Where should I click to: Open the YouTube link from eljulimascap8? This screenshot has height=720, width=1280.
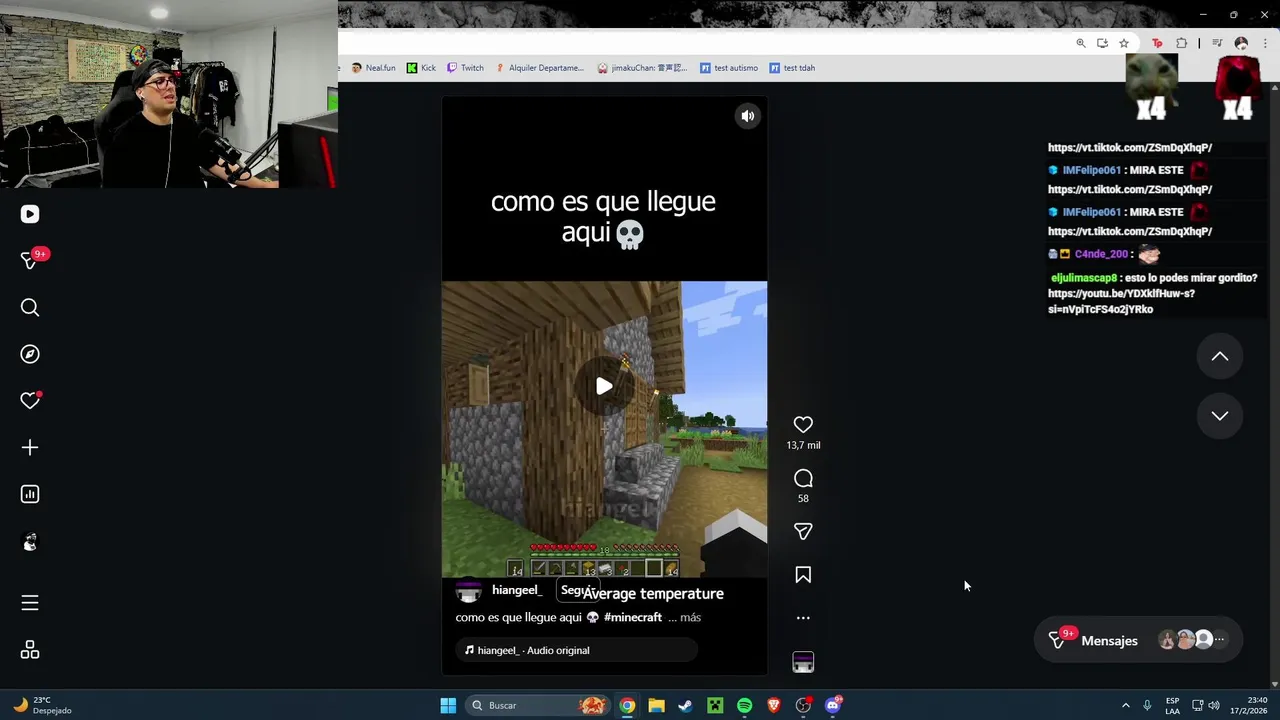1121,302
